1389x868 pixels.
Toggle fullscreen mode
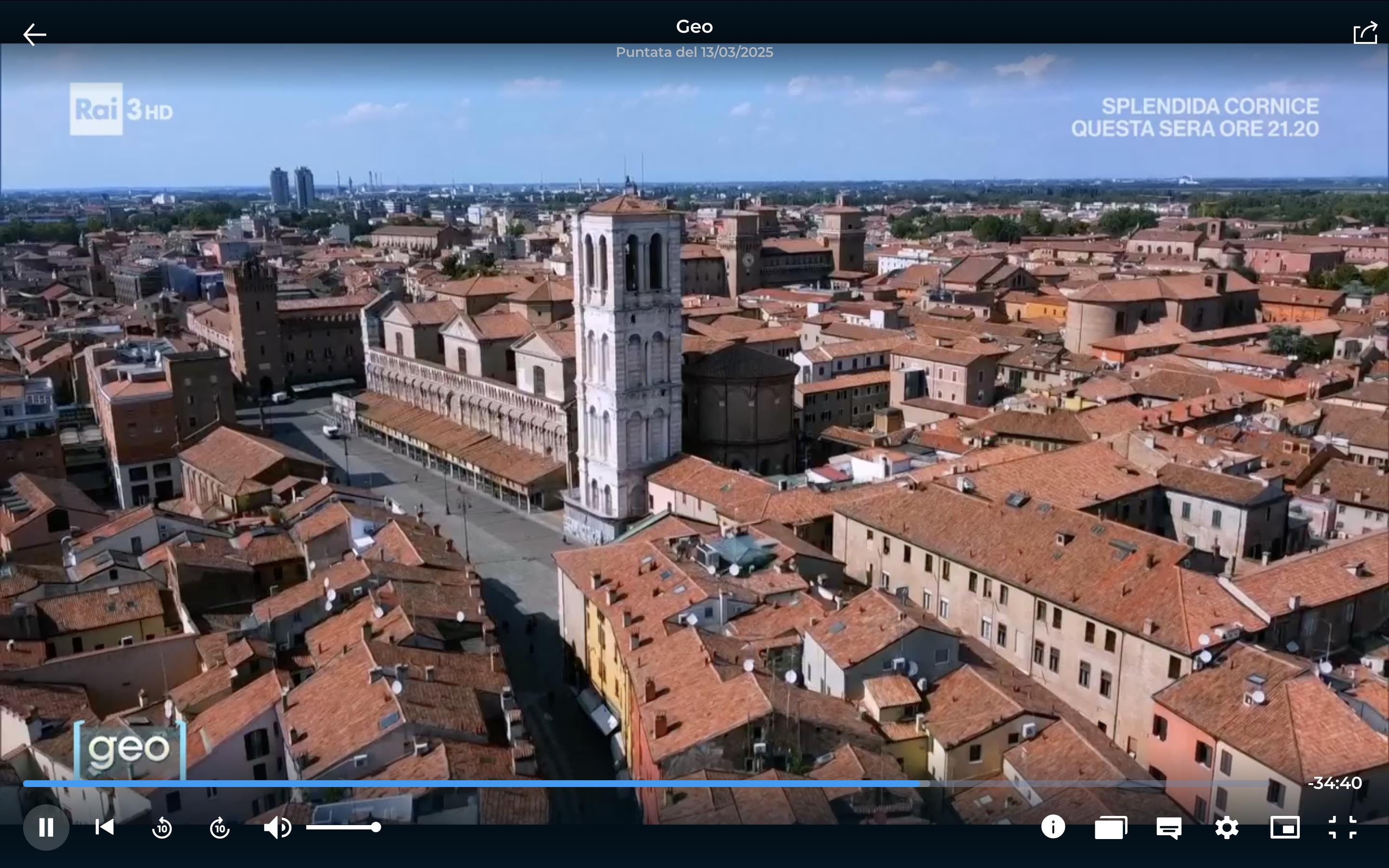(x=1343, y=827)
